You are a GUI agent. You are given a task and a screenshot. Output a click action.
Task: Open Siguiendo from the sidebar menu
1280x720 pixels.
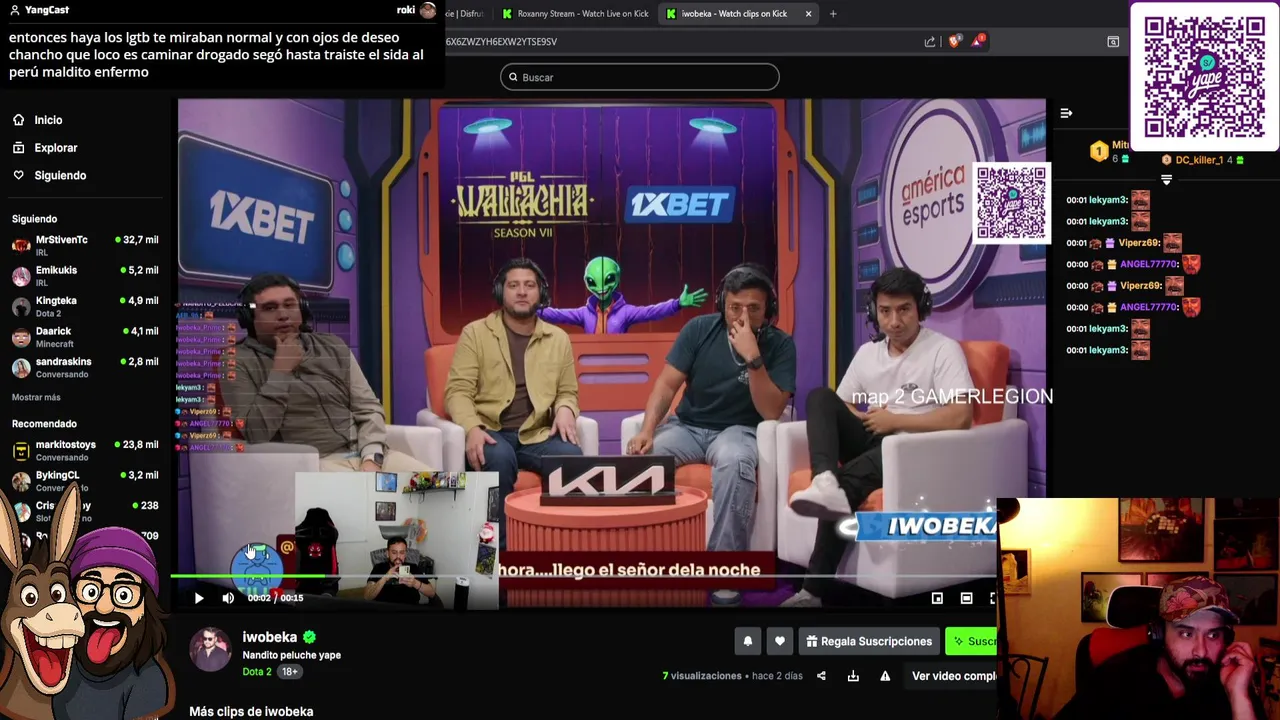[x=60, y=175]
